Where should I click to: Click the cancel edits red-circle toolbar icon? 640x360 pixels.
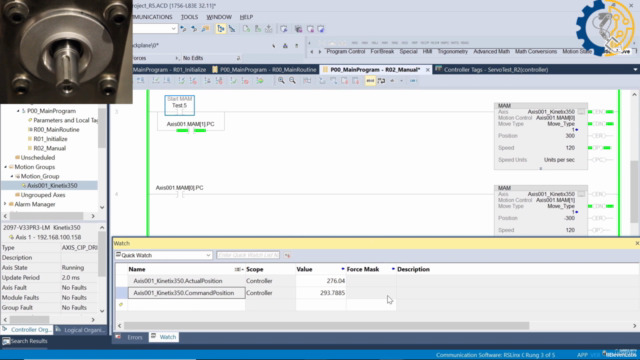point(245,81)
